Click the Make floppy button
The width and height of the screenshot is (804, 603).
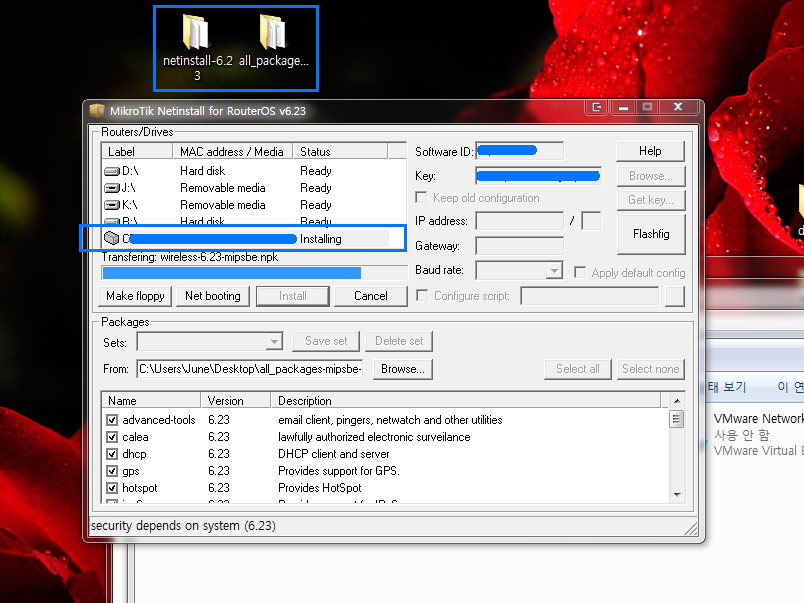(135, 296)
